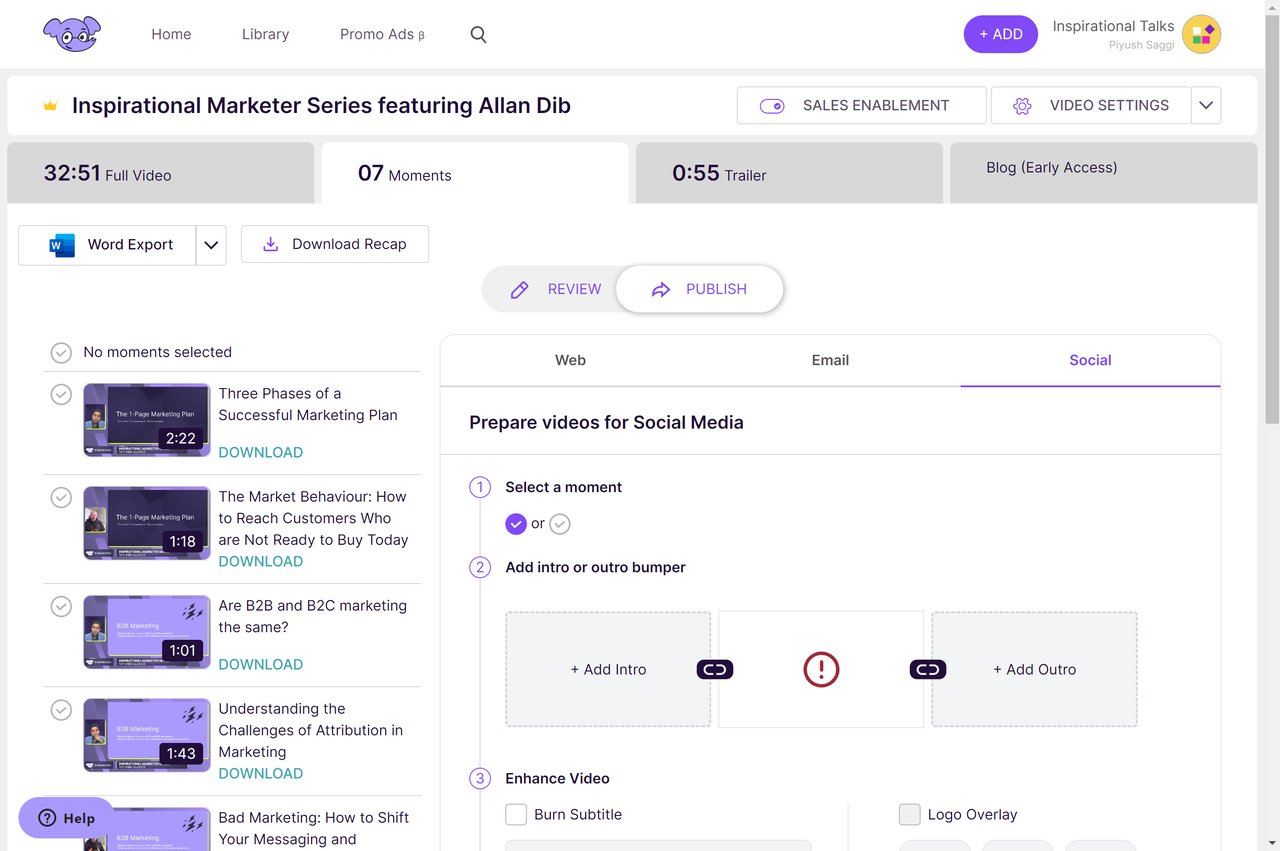
Task: Click the elephant logo in header
Action: 72,34
